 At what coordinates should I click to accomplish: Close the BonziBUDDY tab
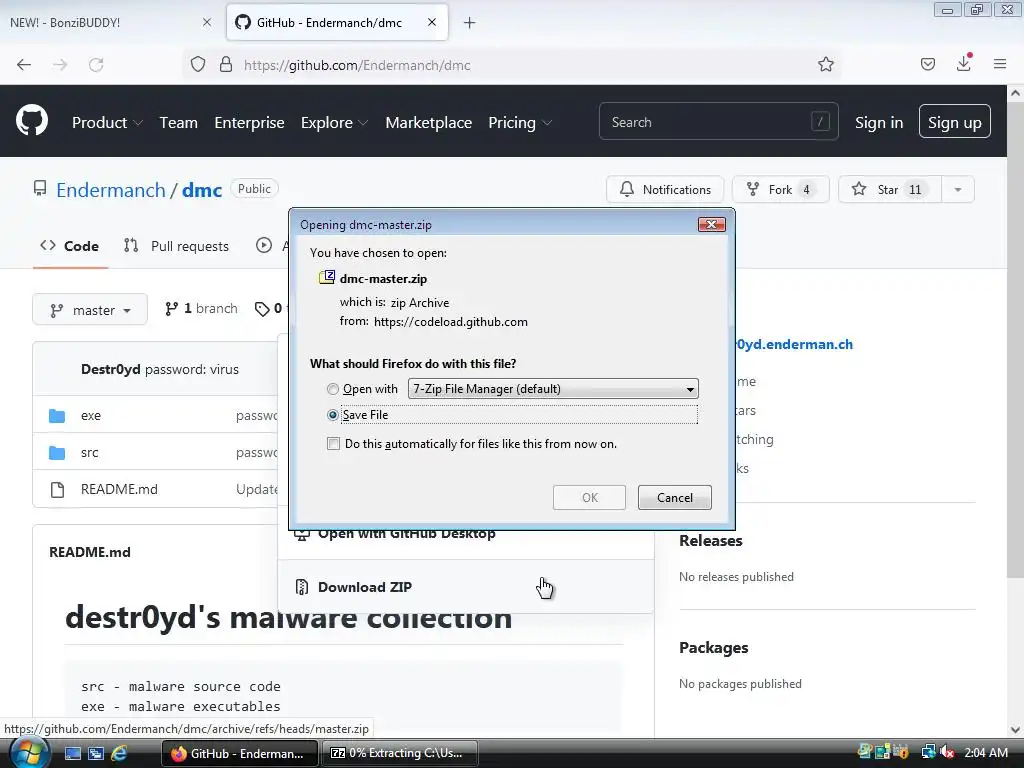(x=207, y=23)
